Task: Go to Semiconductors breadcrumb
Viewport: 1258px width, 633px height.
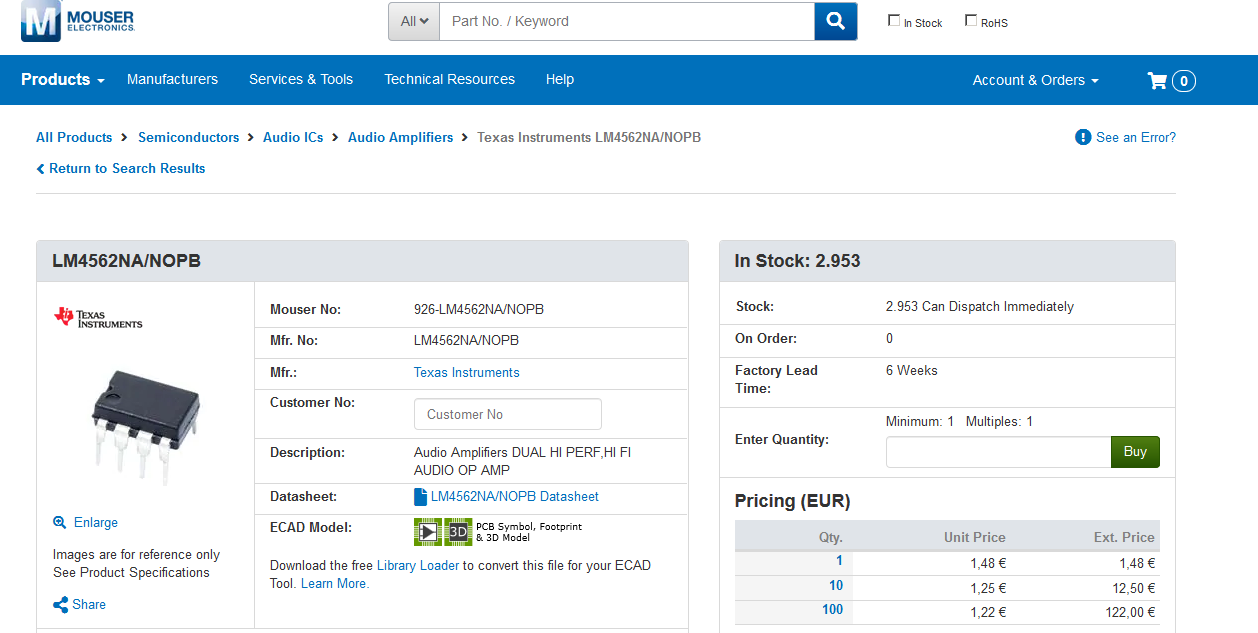Action: pos(189,137)
